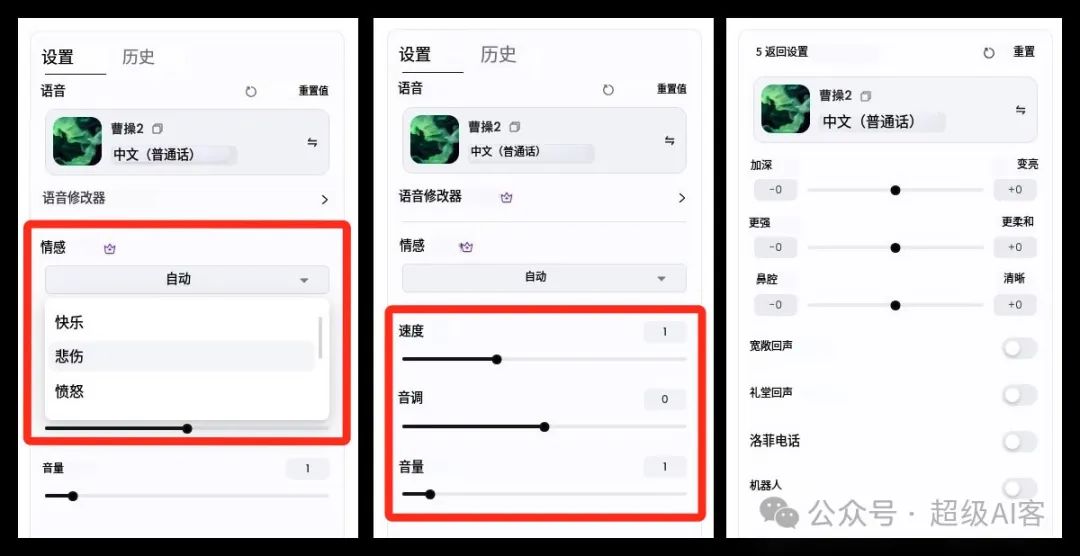1080x556 pixels.
Task: Click the 音调 slider handle in middle panel
Action: tap(545, 427)
